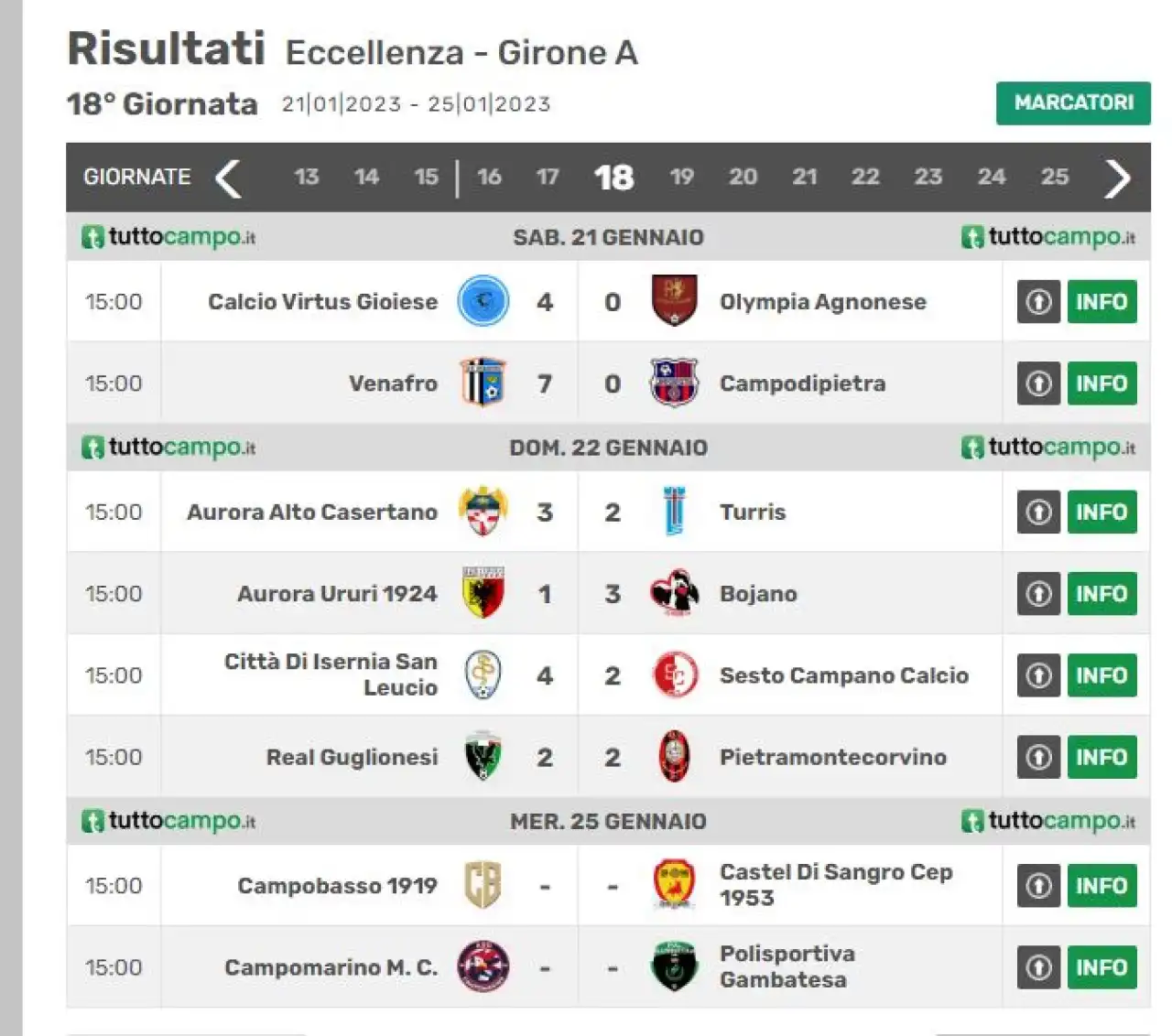1172x1036 pixels.
Task: Show the next giornate with the right chevron
Action: coord(1117,178)
